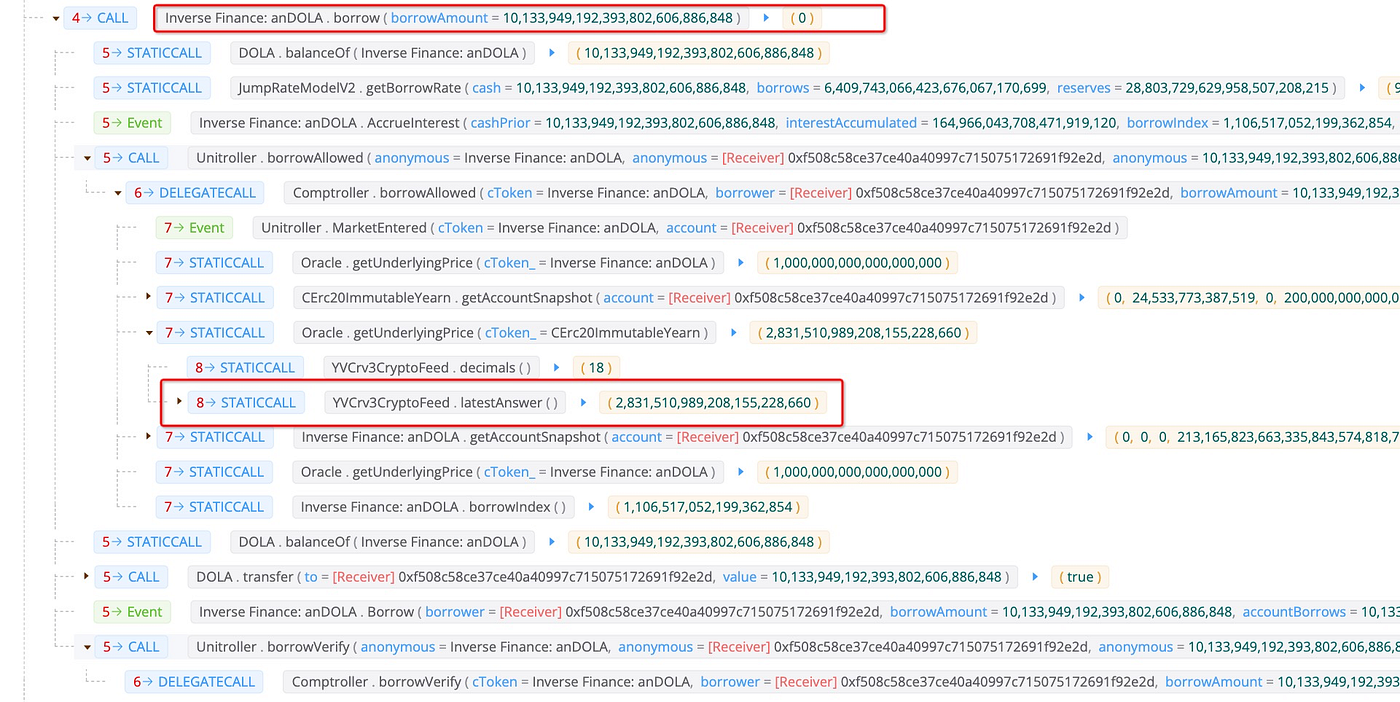Collapse the top-level anDOLA borrow call
This screenshot has height=702, width=1400.
(56, 18)
